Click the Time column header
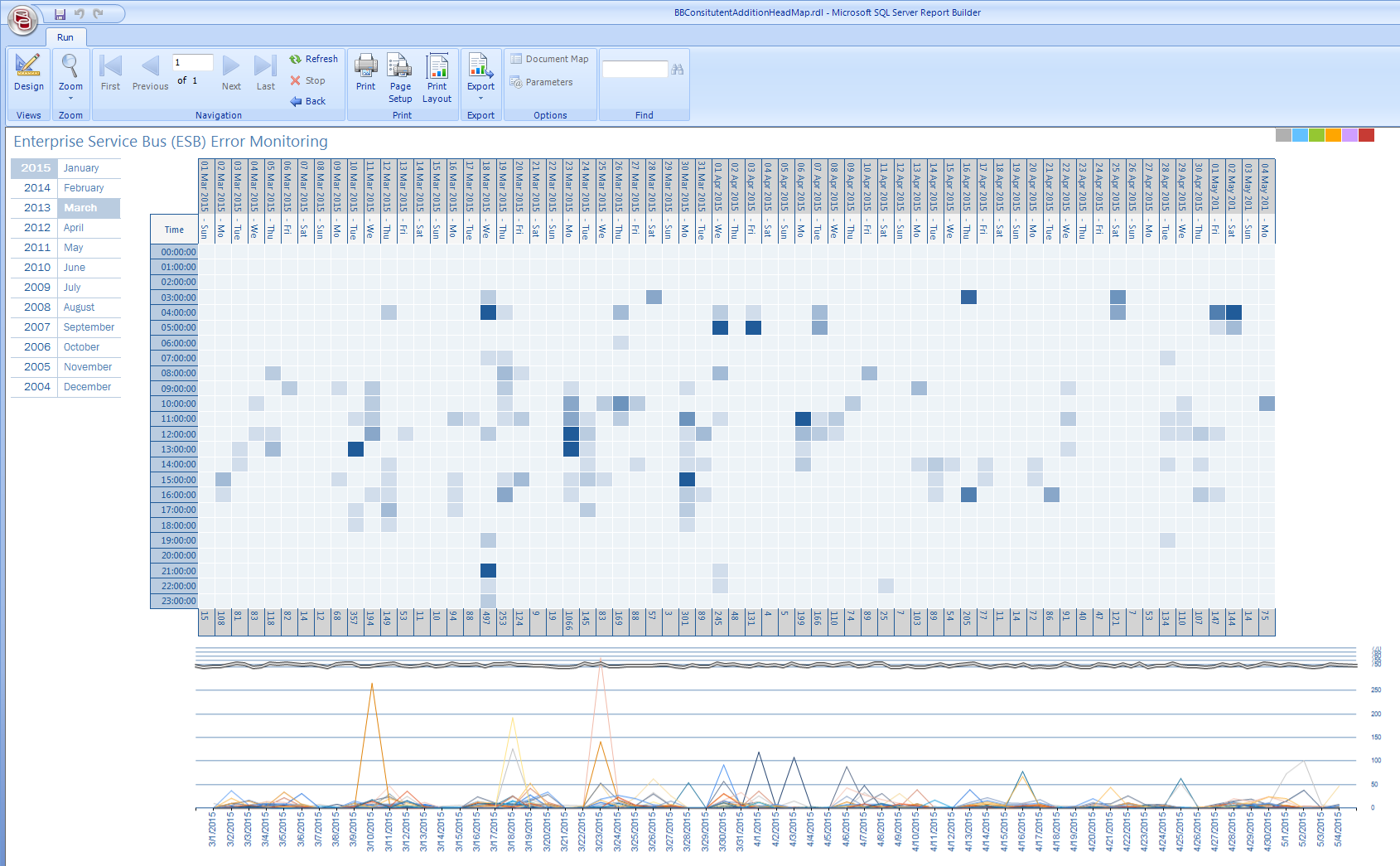The height and width of the screenshot is (866, 1400). [x=174, y=230]
